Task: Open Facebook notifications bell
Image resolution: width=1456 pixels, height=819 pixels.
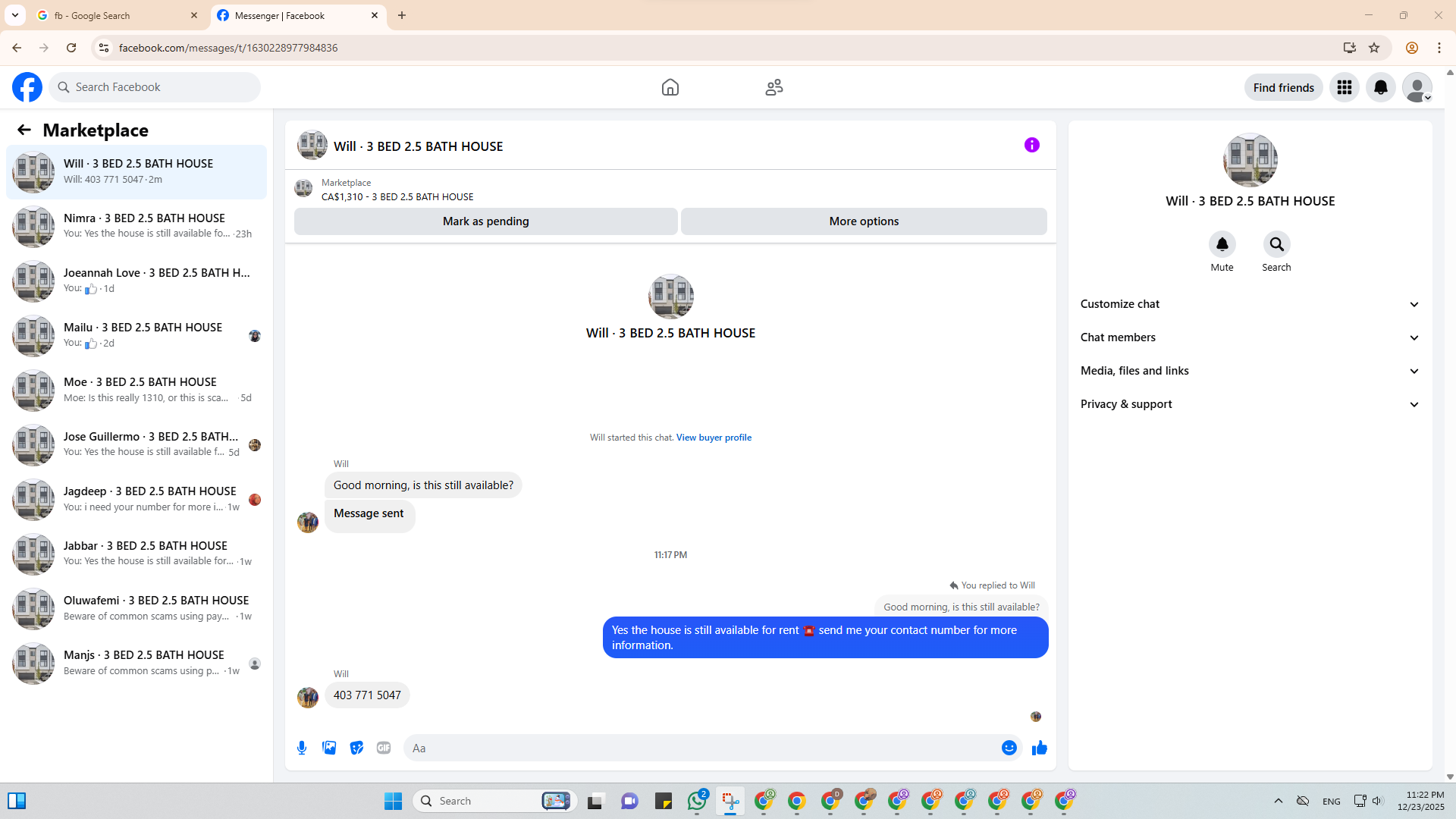Action: point(1380,87)
